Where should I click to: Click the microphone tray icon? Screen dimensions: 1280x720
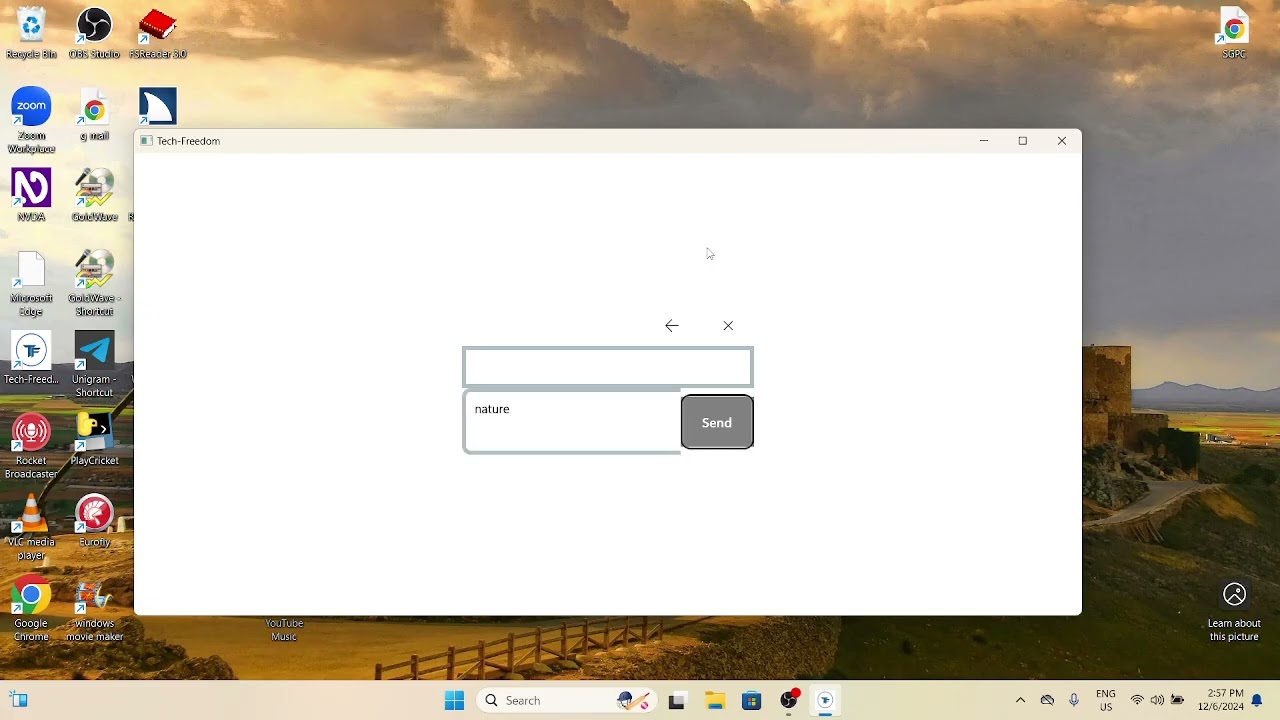point(1074,701)
